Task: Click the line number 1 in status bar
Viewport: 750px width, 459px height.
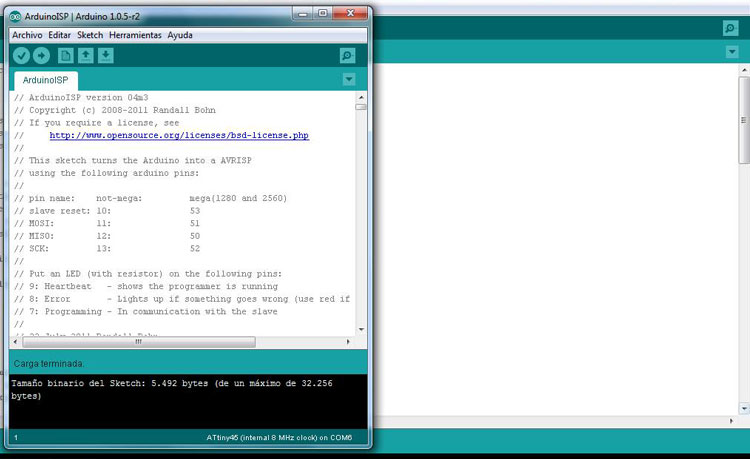Action: point(16,437)
